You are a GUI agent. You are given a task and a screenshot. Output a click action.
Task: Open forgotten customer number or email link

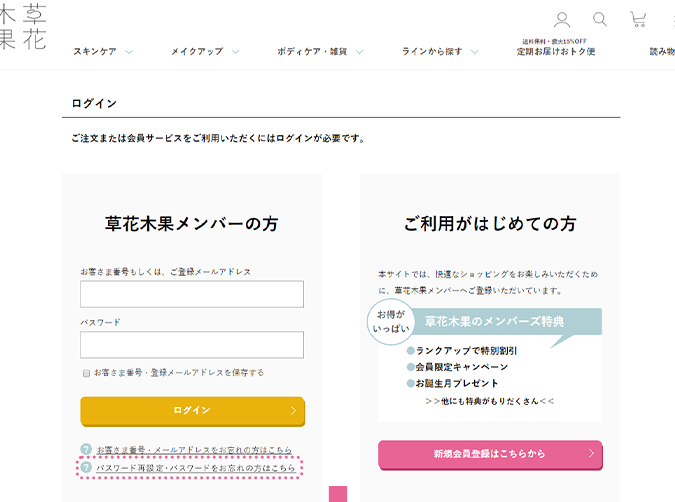194,450
